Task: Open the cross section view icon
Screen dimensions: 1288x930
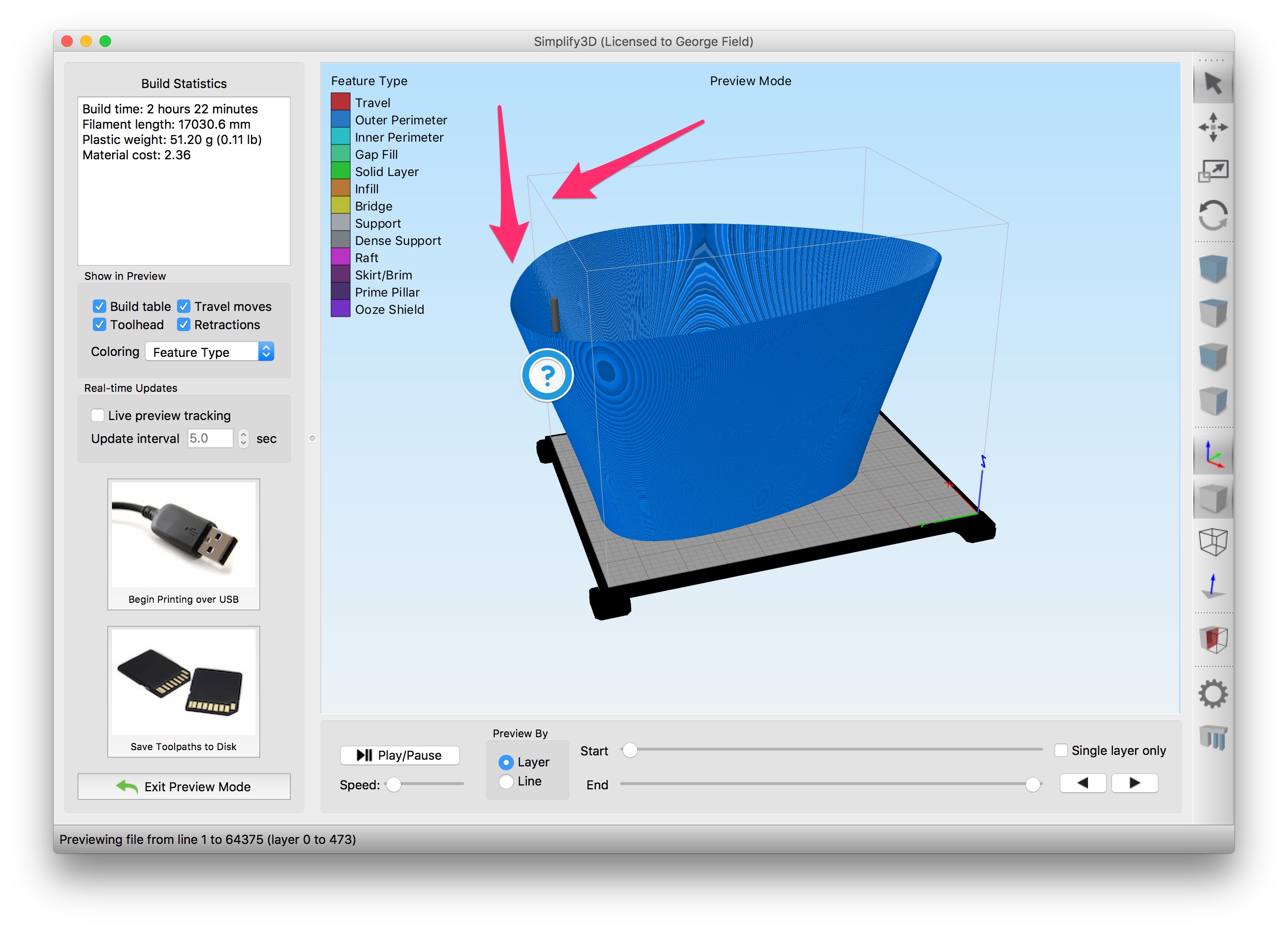Action: tap(1212, 640)
